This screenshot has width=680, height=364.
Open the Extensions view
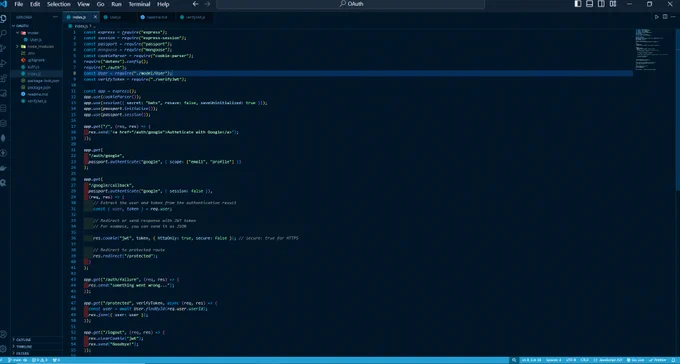(4, 78)
